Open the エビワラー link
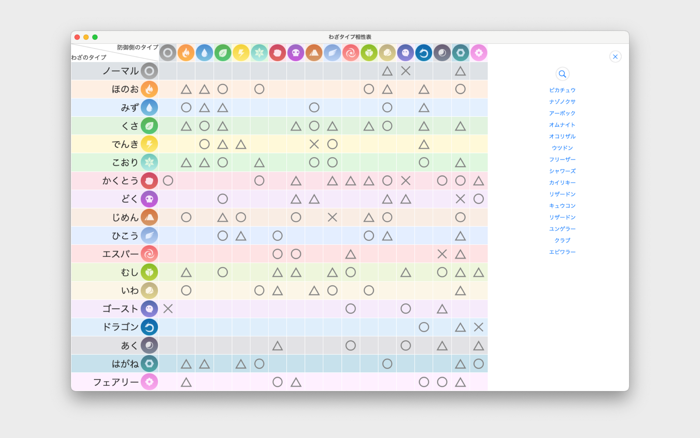This screenshot has width=700, height=438. pyautogui.click(x=562, y=252)
